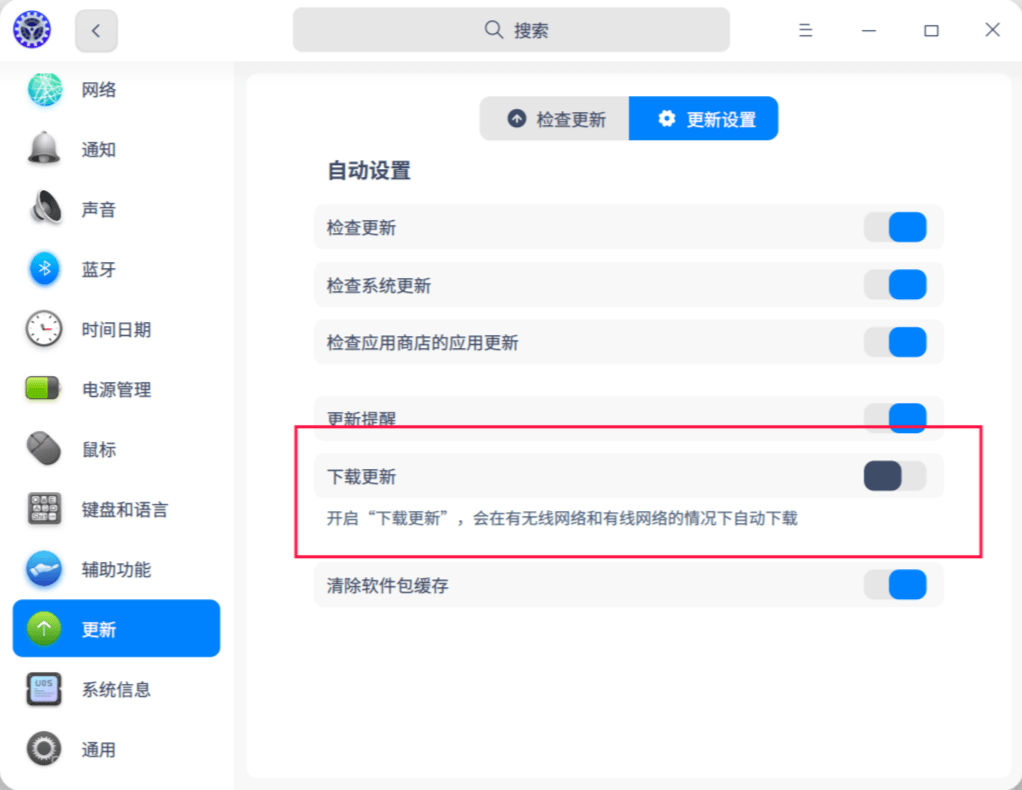Select the 时间日期 (Date & Time) icon
Screen dimensions: 1022x790
[x=44, y=329]
